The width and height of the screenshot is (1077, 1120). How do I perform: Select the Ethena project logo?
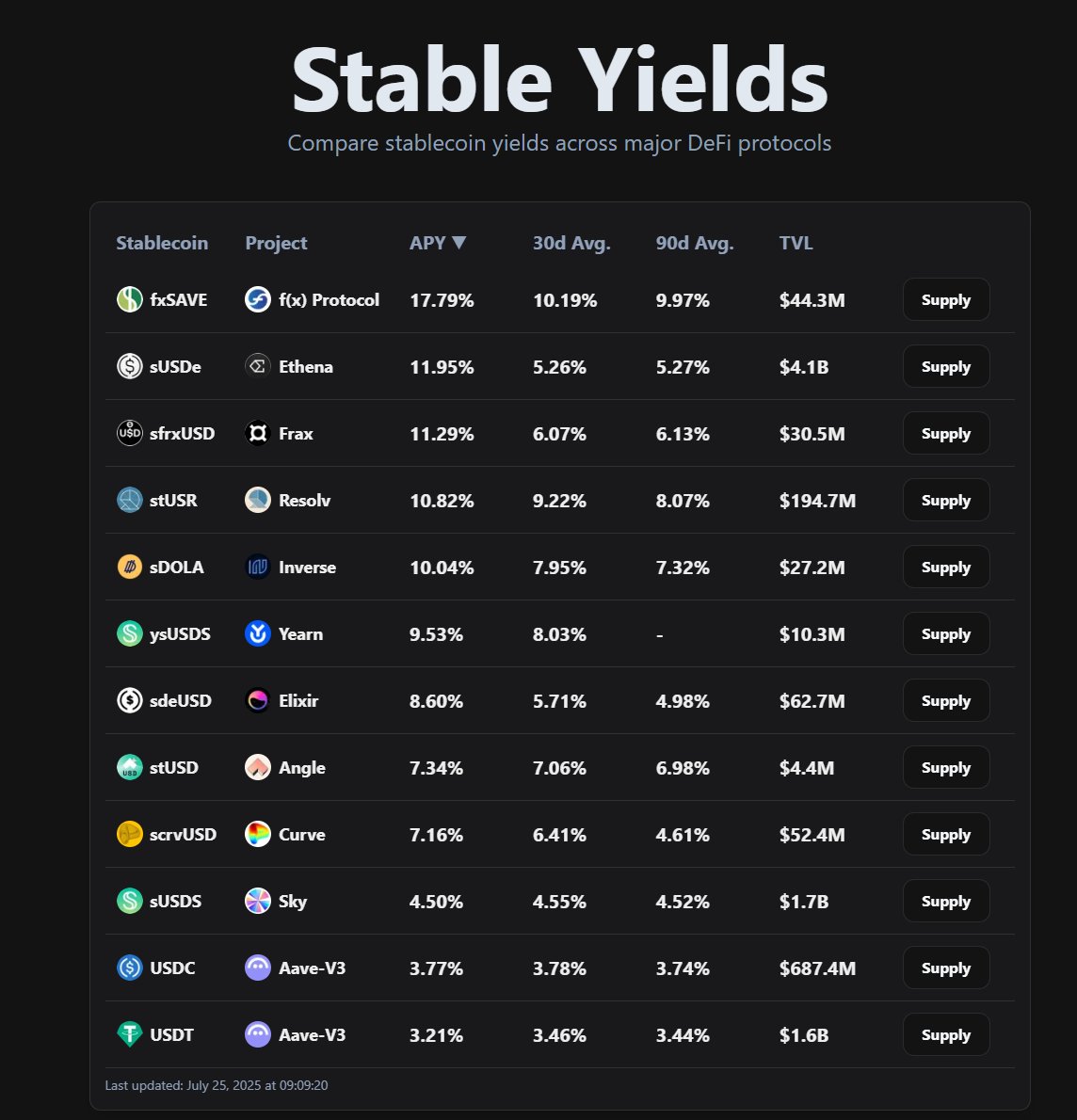click(x=257, y=367)
